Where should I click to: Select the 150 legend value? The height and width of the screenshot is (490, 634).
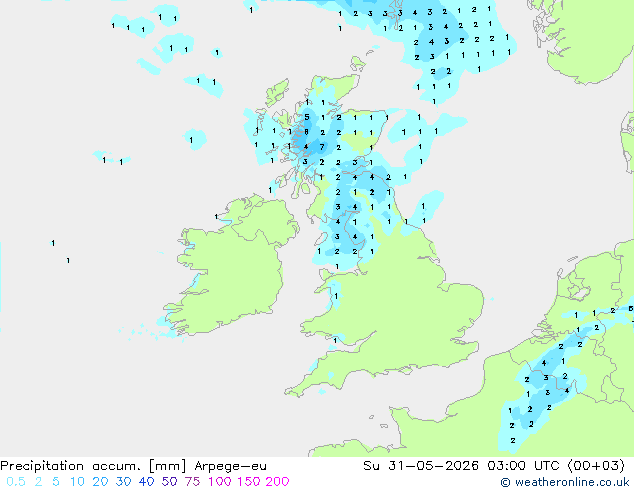[x=249, y=482]
